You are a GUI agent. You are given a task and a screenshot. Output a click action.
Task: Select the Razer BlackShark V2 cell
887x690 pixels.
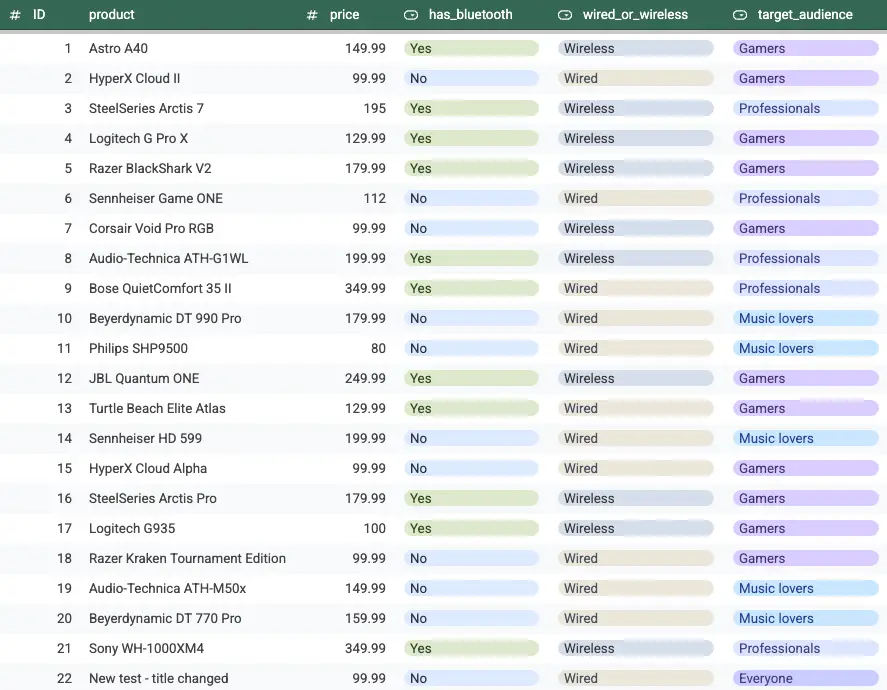[x=150, y=169]
